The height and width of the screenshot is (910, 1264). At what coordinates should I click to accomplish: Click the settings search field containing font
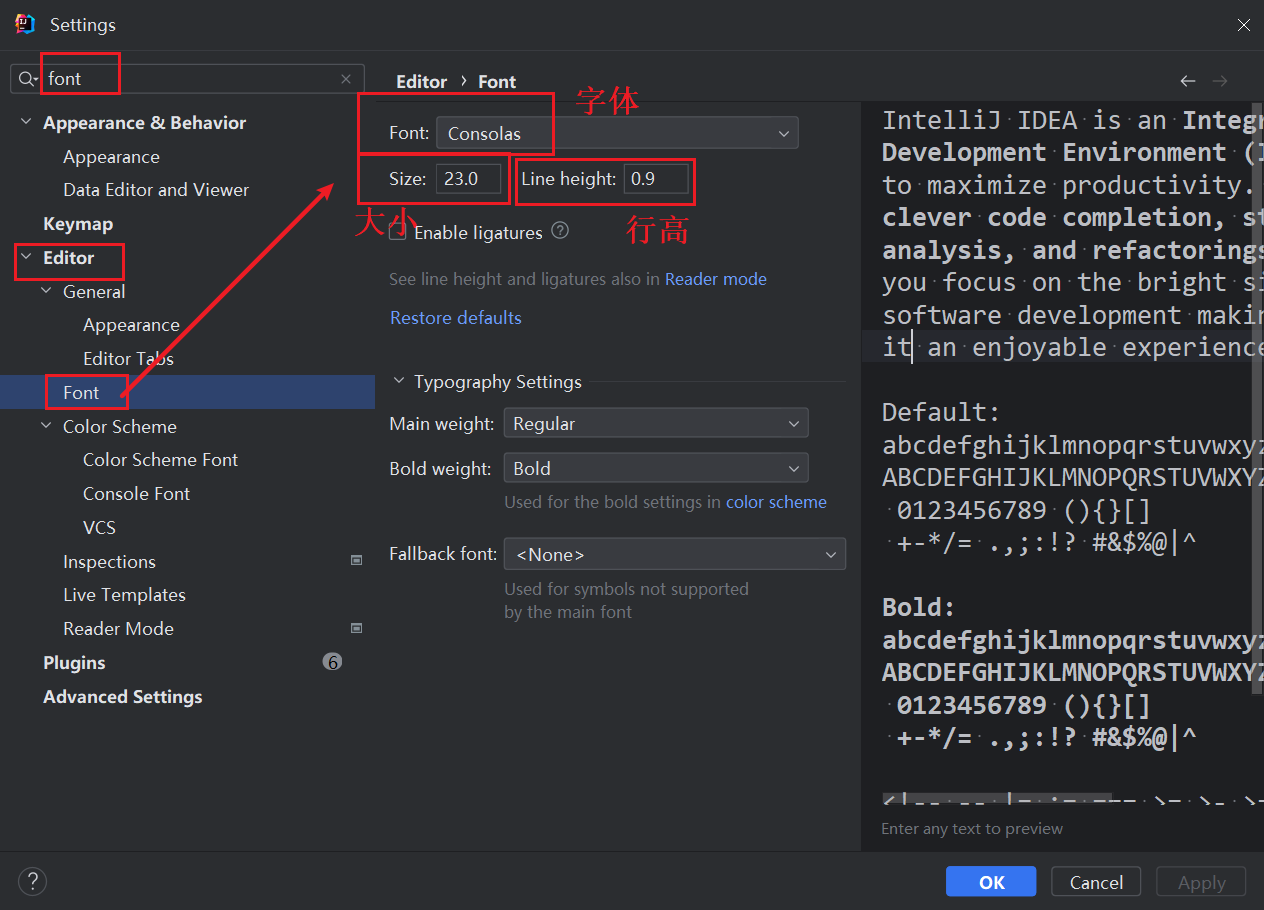187,79
